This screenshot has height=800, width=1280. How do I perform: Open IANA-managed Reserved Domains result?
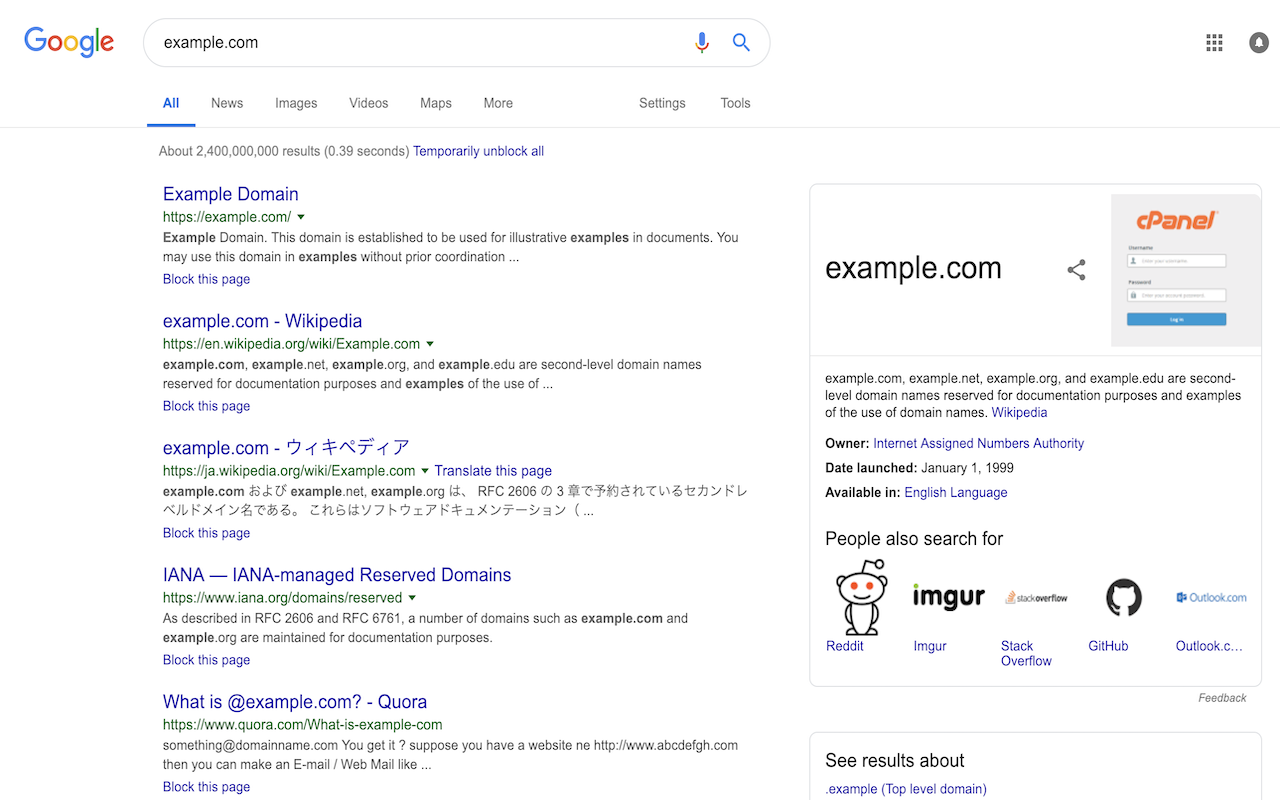[337, 575]
